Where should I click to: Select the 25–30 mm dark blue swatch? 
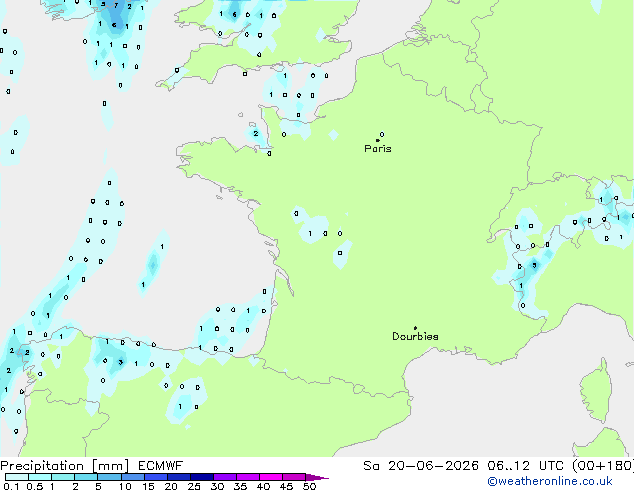(x=201, y=477)
